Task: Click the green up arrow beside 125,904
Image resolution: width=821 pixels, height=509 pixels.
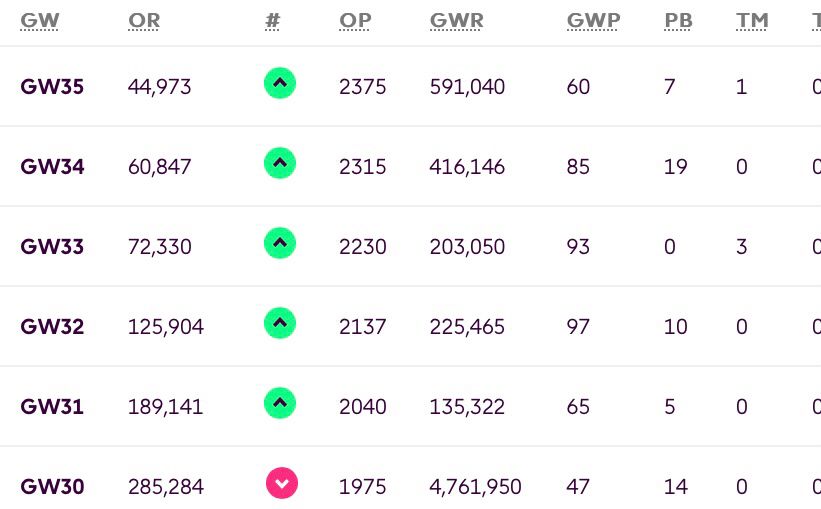Action: point(280,323)
